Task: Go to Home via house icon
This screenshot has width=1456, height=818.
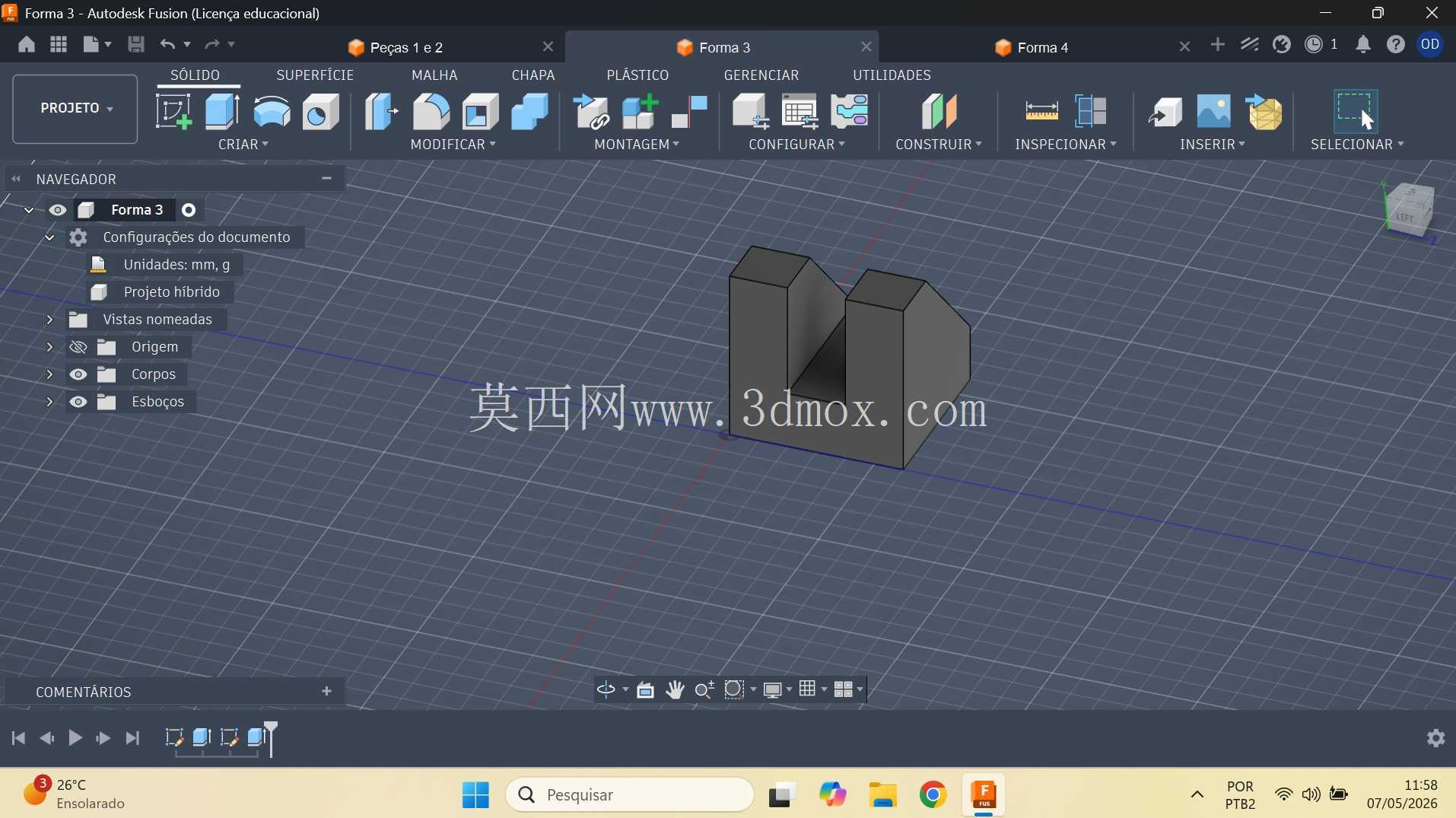Action: tap(27, 44)
